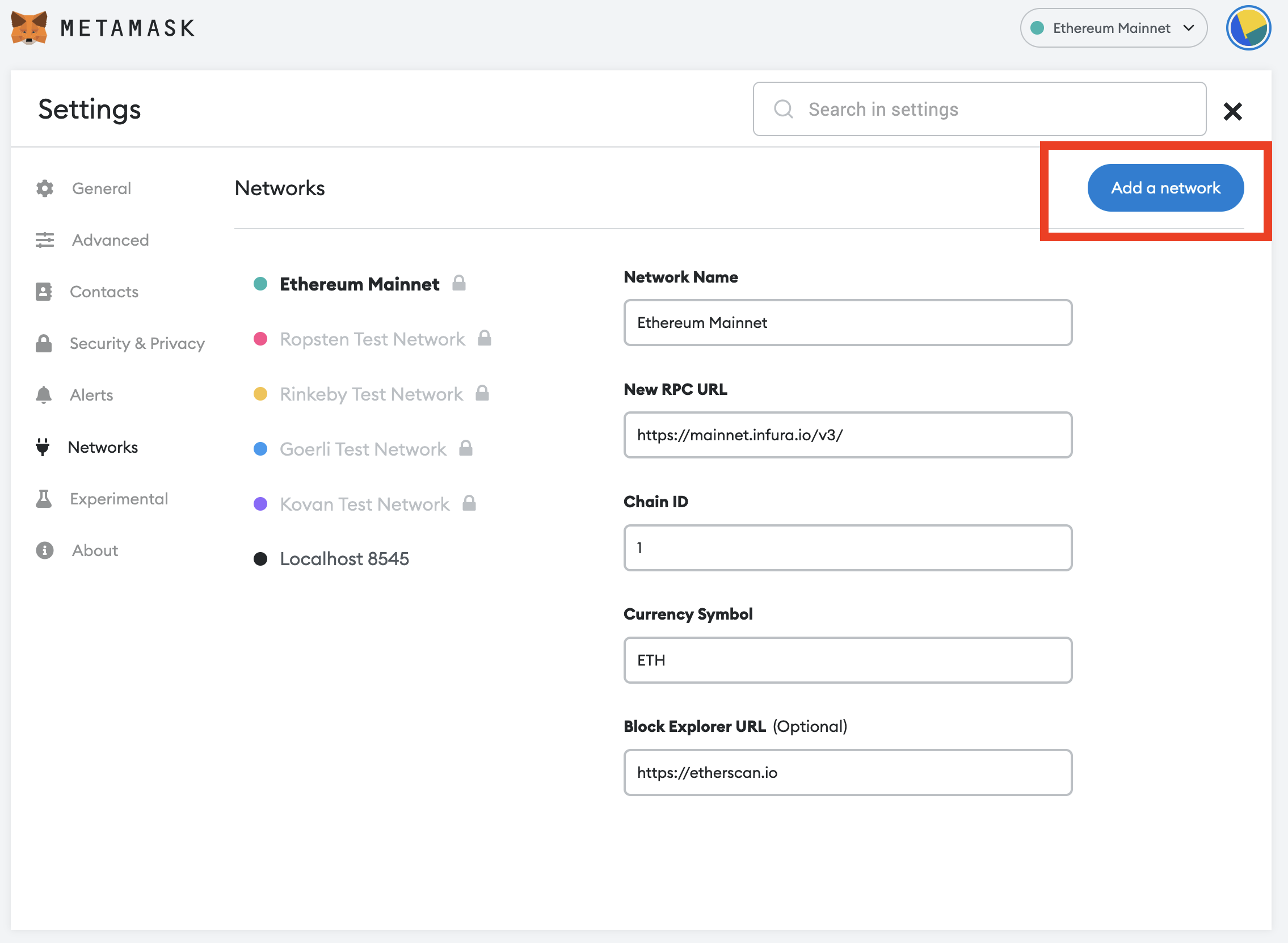The height and width of the screenshot is (943, 1288).
Task: Click the Block Explorer URL field
Action: pyautogui.click(x=848, y=772)
